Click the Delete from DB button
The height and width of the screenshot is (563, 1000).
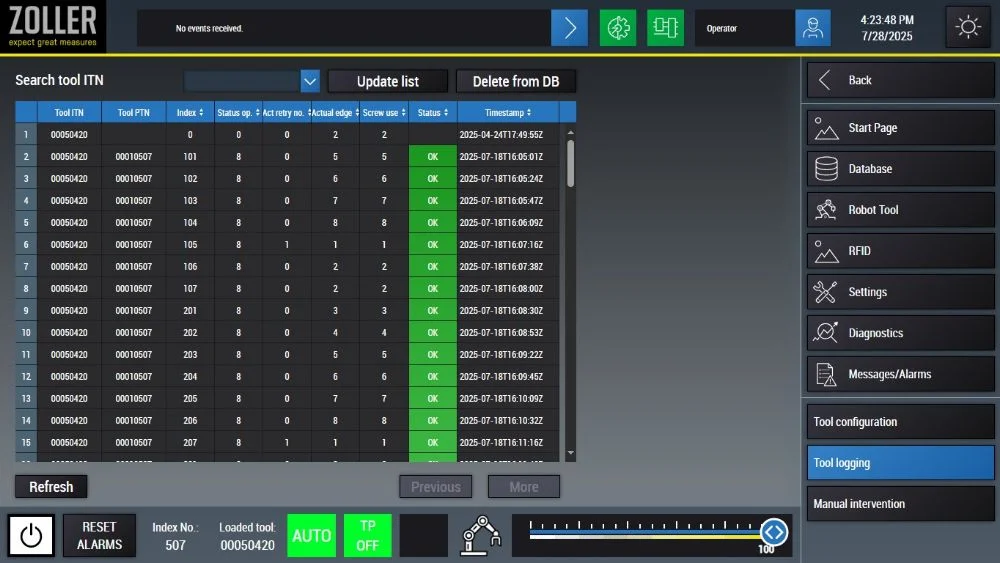coord(516,81)
